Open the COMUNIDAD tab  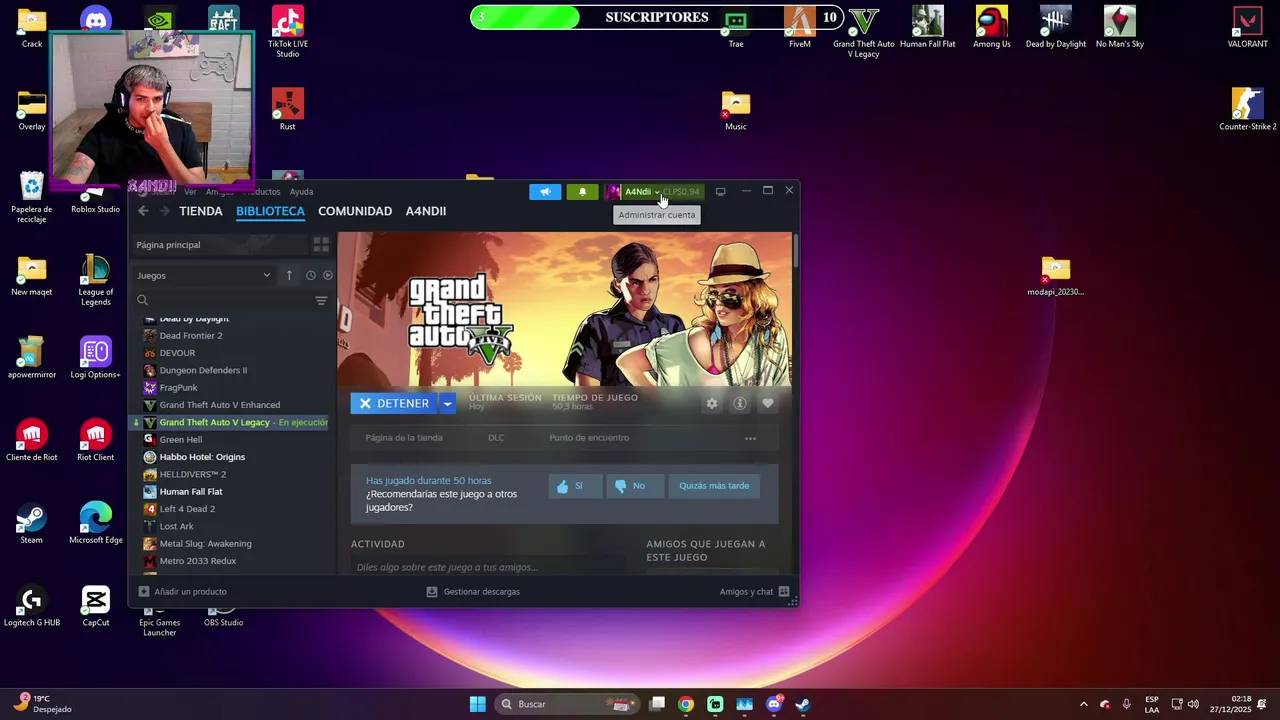click(x=355, y=211)
